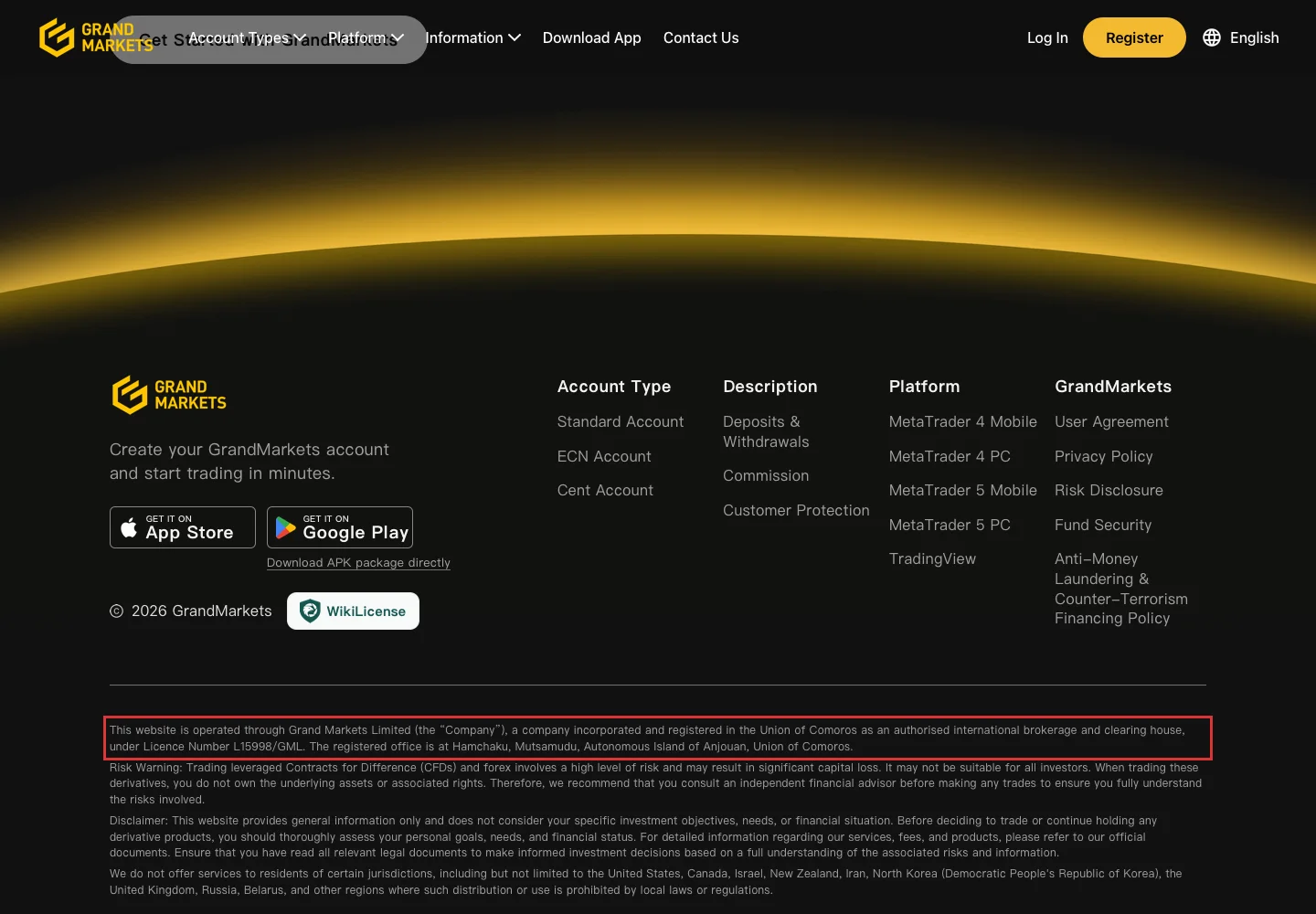Open Privacy Policy link

[1103, 456]
